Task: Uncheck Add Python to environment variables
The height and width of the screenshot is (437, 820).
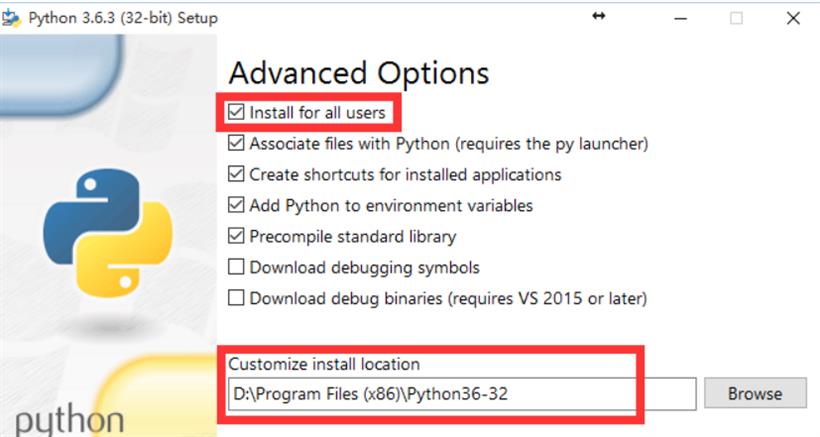Action: tap(236, 205)
